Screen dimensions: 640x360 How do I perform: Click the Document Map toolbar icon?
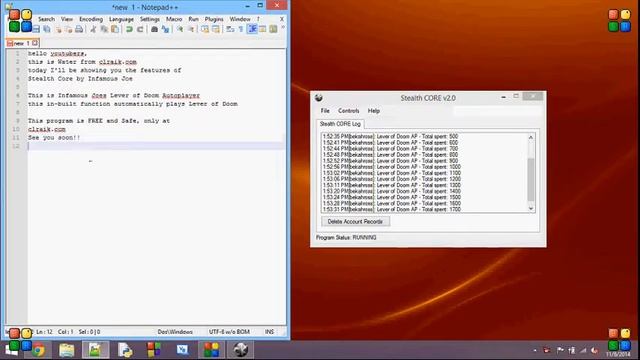(x=273, y=29)
